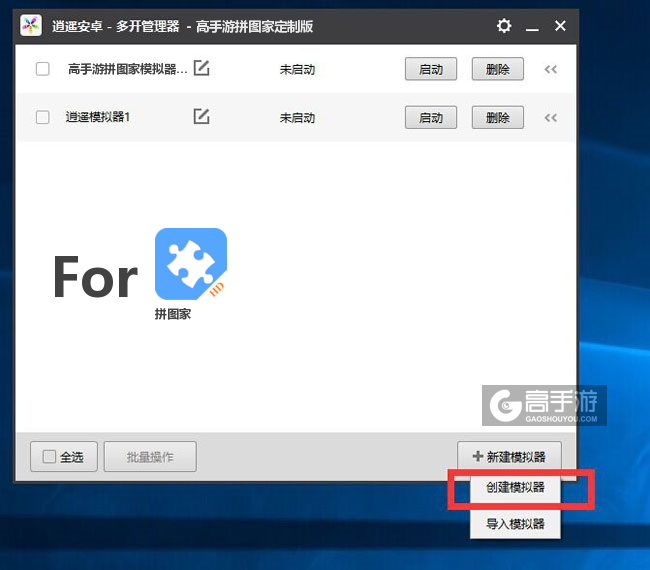Start 逍遥模拟器1 with its 启动 button

(431, 117)
